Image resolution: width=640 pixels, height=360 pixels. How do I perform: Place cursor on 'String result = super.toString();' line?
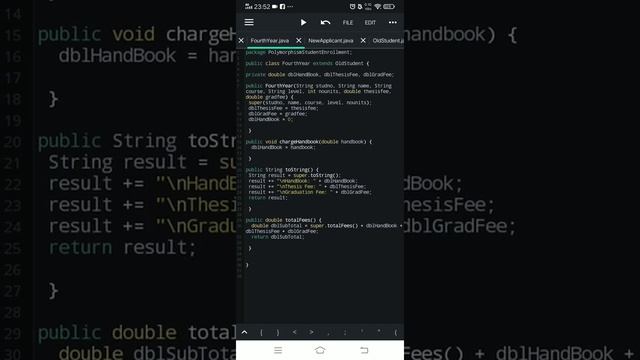(294, 175)
